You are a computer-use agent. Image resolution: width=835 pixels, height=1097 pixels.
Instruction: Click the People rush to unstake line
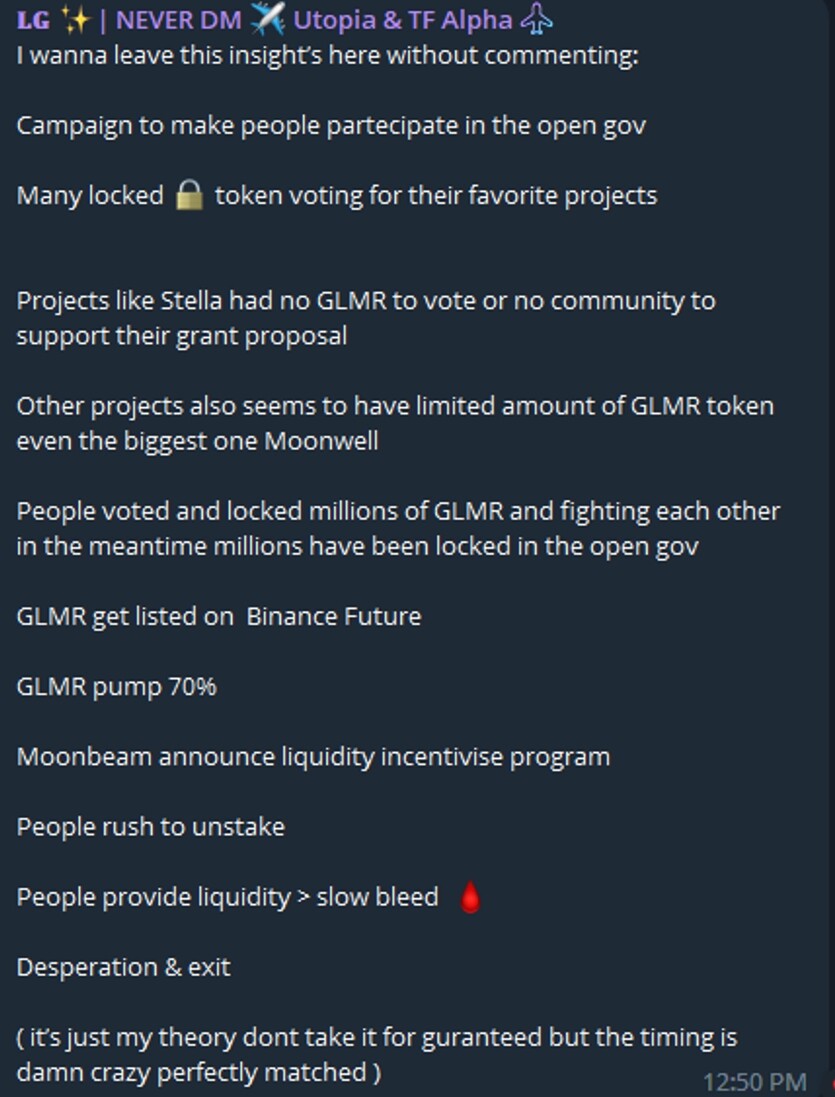click(x=150, y=827)
